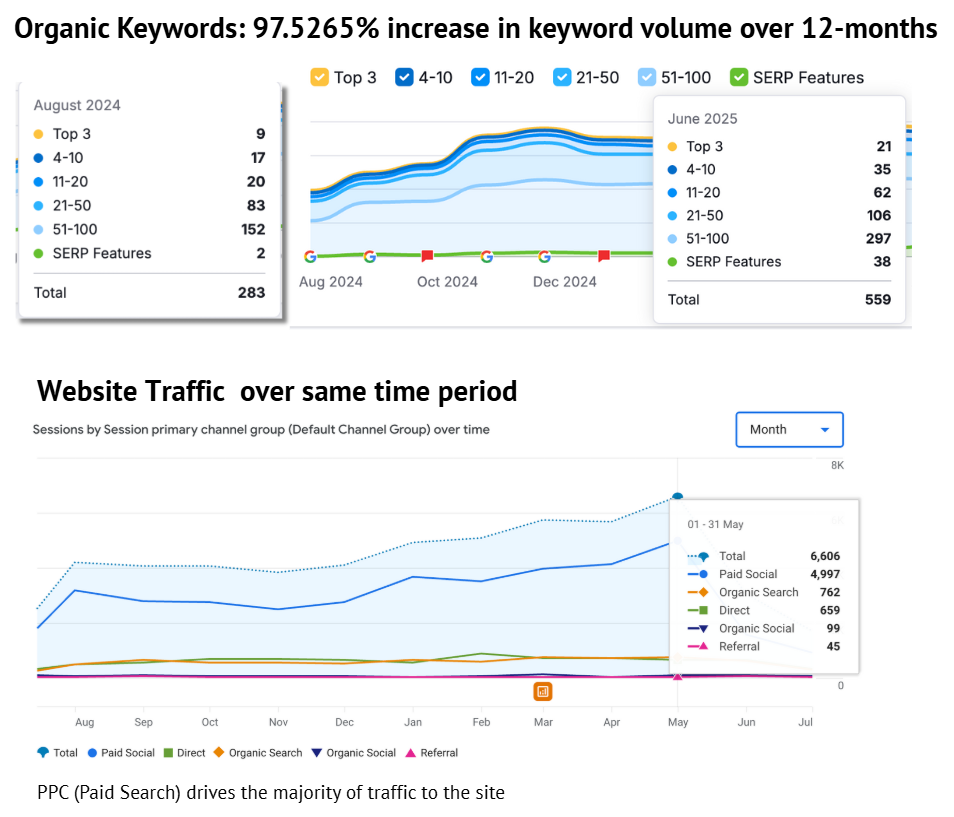This screenshot has height=817, width=954.
Task: Click Direct 659 value in tooltip
Action: click(830, 610)
